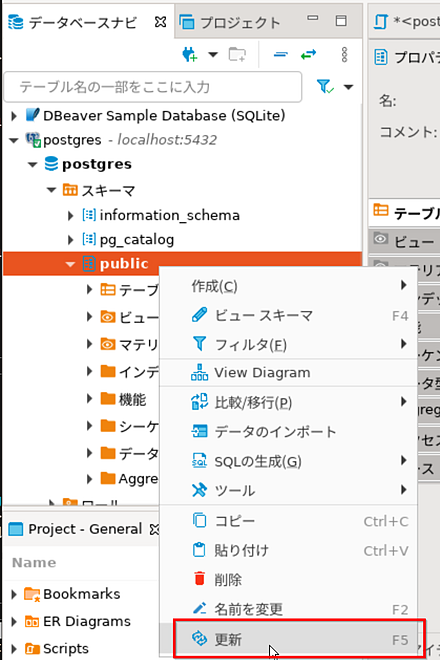
Task: Click the Name column header
Action: tap(34, 563)
